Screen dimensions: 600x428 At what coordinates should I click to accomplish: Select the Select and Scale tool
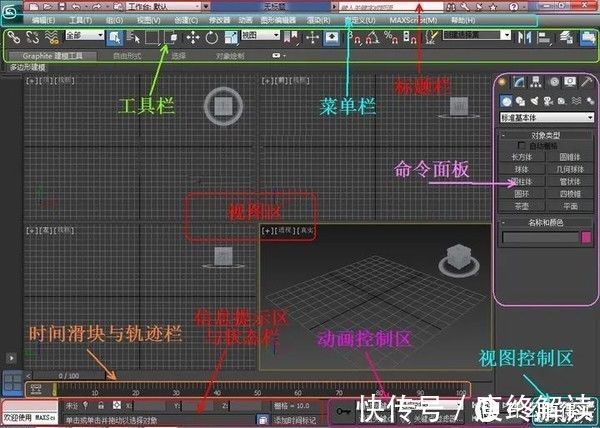pyautogui.click(x=231, y=37)
